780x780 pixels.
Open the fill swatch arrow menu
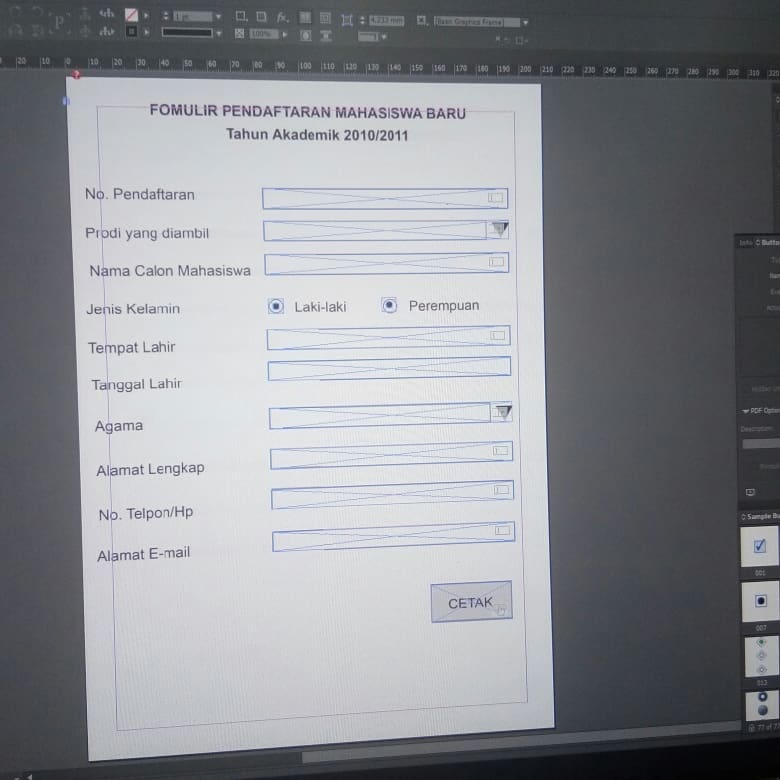[x=146, y=16]
